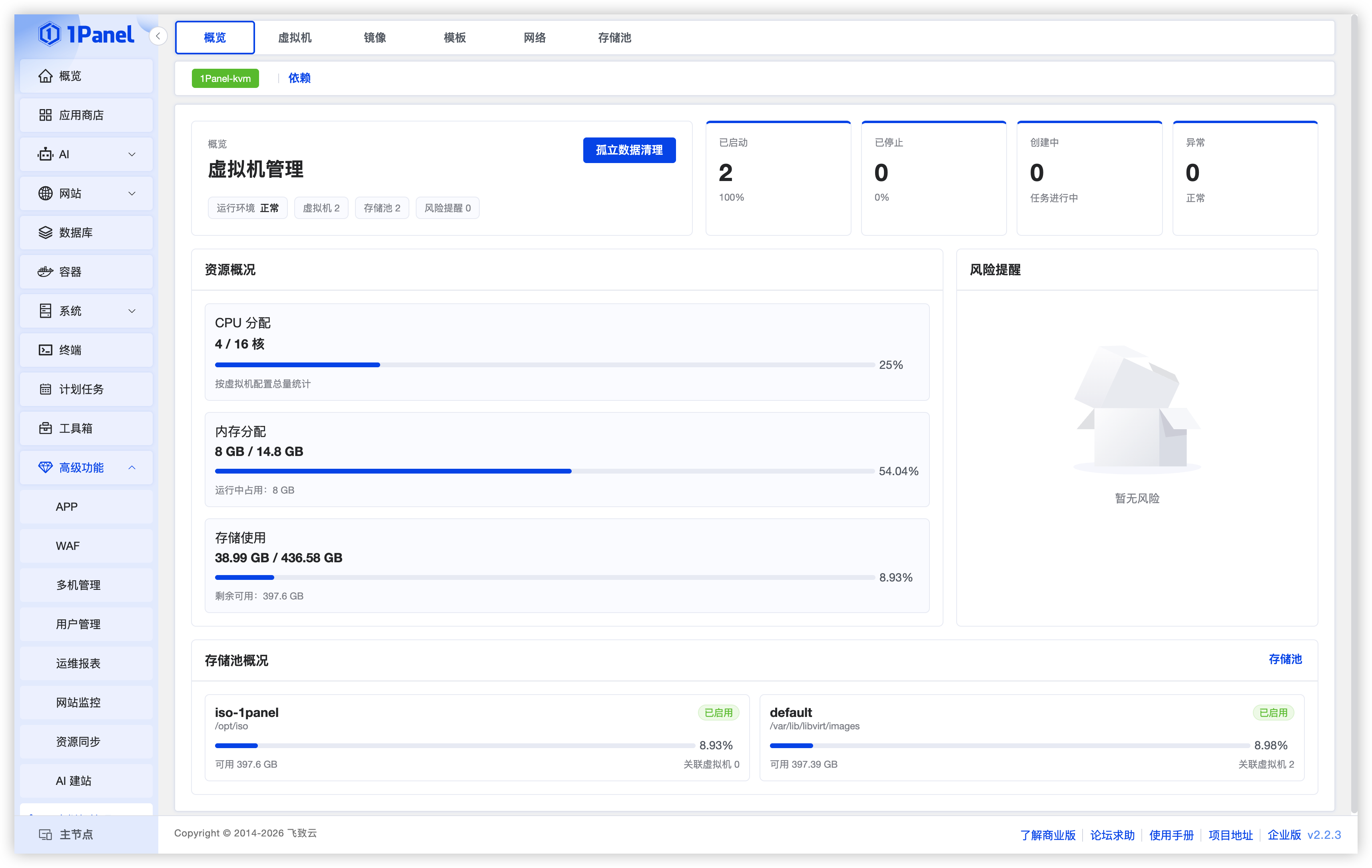
Task: Click the layers icon beside 数据库
Action: pos(45,232)
